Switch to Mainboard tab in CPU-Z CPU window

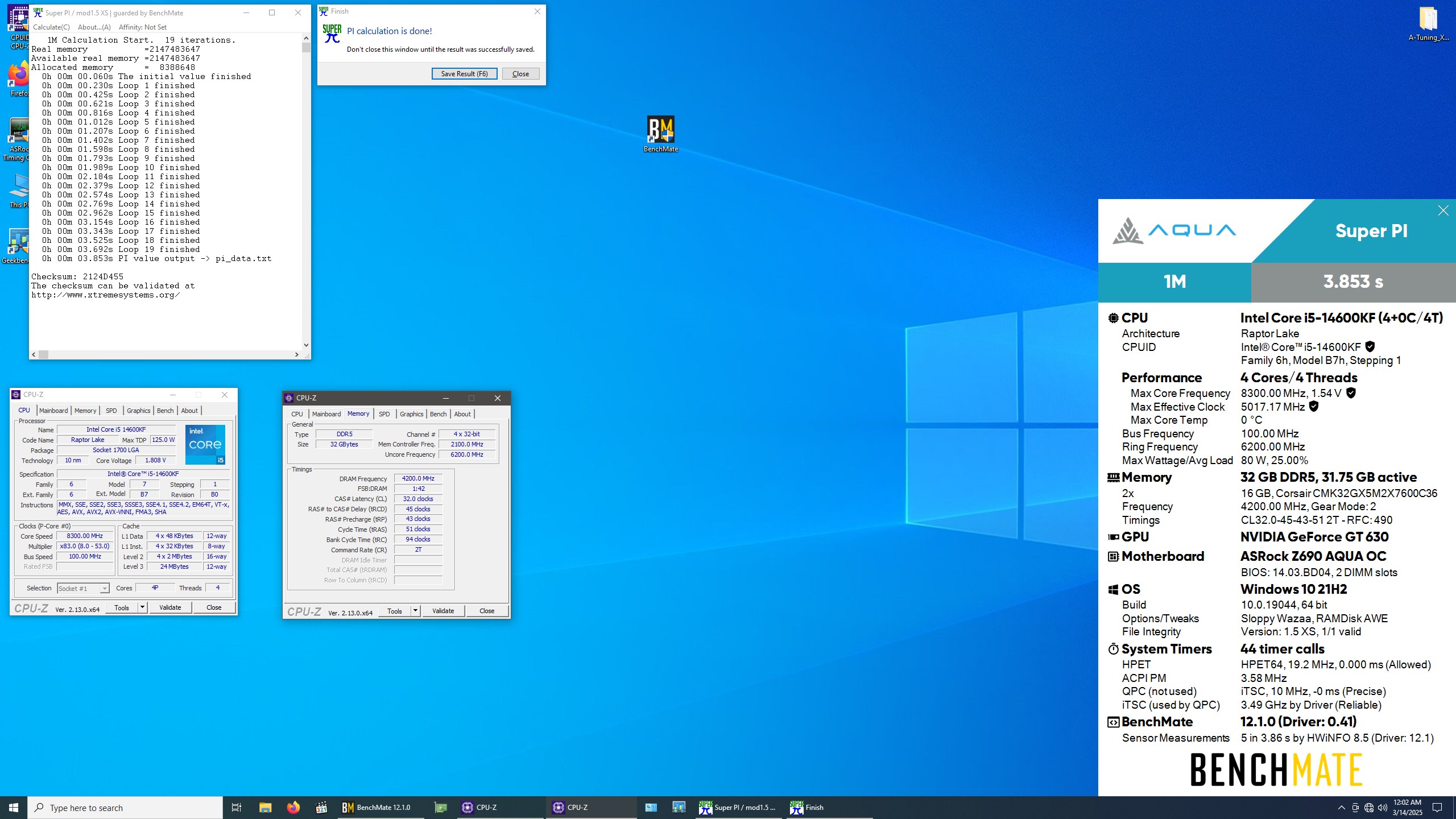53,411
